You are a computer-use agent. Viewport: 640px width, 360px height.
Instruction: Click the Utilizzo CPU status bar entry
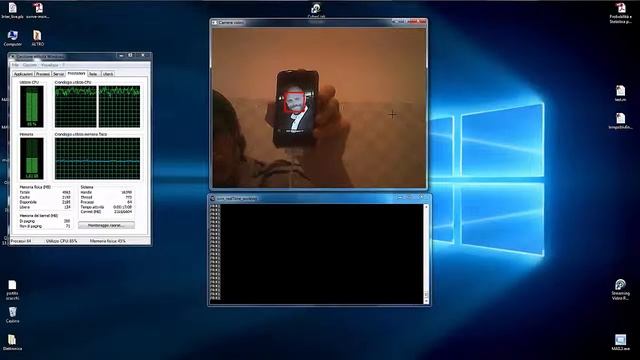tap(61, 241)
